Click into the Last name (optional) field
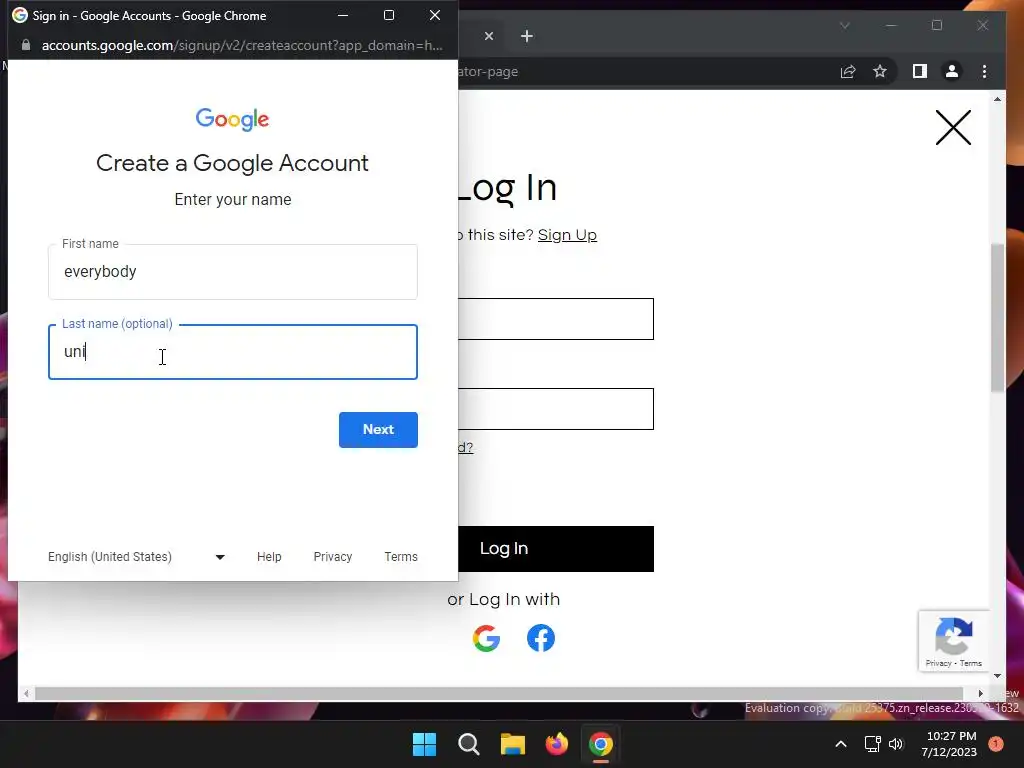Screen dimensions: 1024x768 coord(232,352)
